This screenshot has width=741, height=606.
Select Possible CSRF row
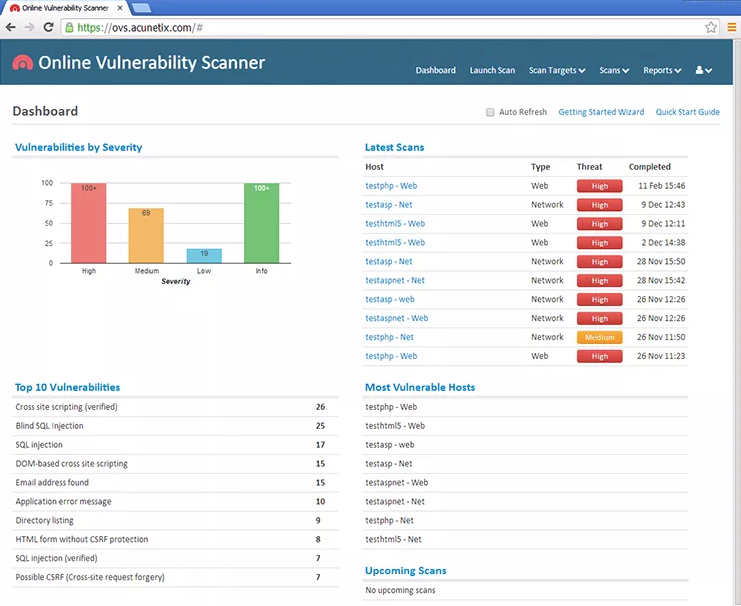click(x=175, y=577)
